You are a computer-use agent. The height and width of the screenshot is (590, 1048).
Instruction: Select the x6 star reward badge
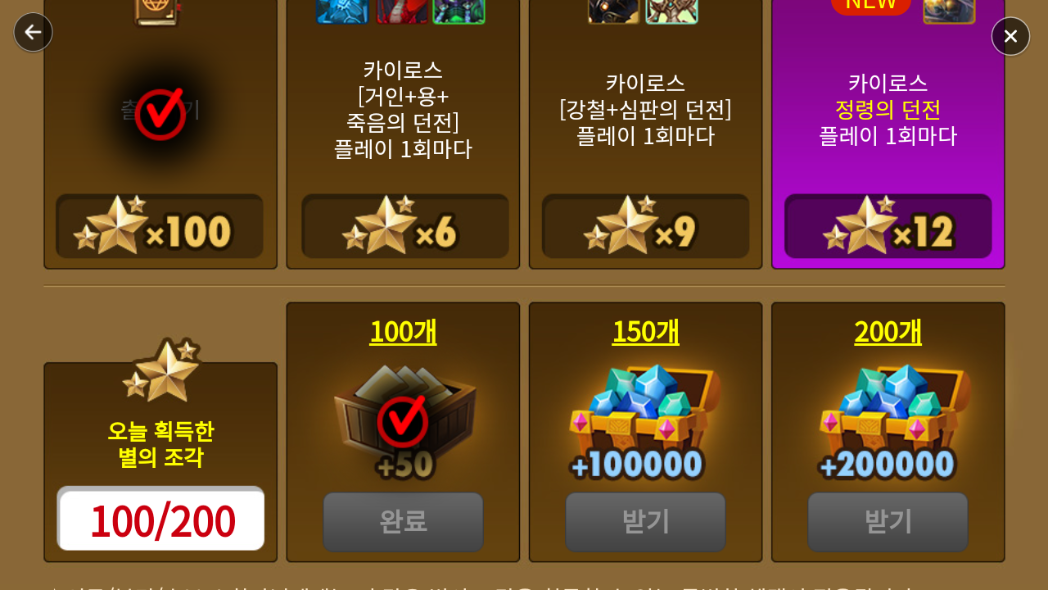coord(405,227)
